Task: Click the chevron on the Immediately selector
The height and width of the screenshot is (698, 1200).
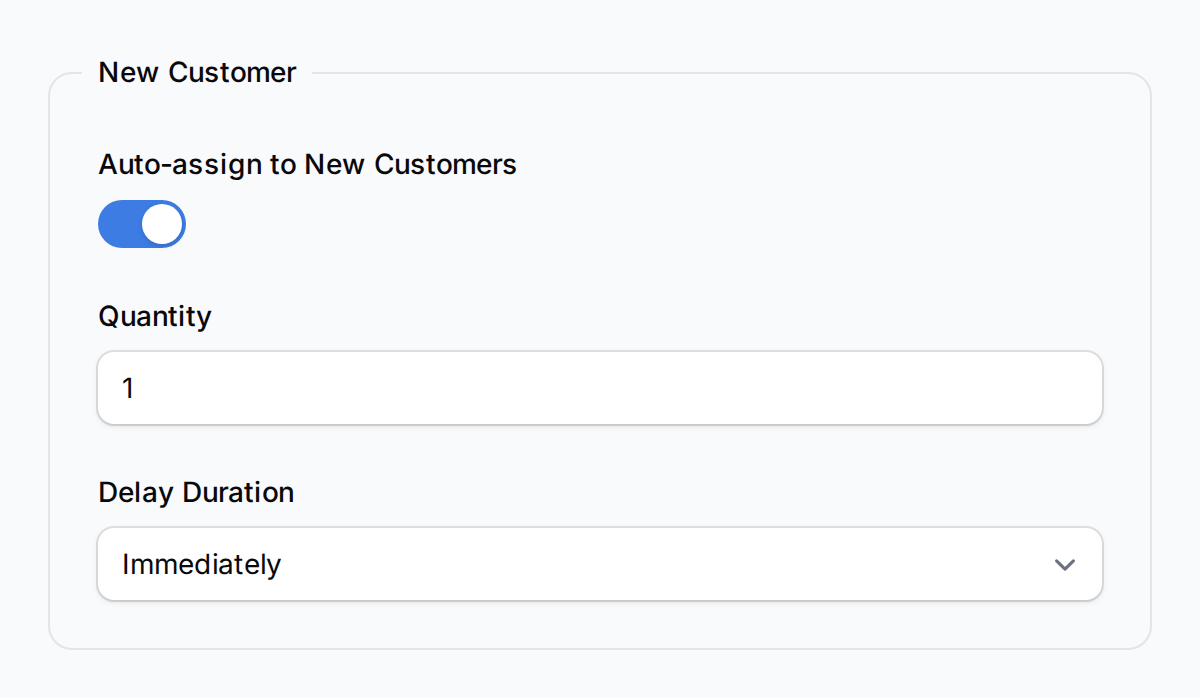Action: pyautogui.click(x=1064, y=564)
